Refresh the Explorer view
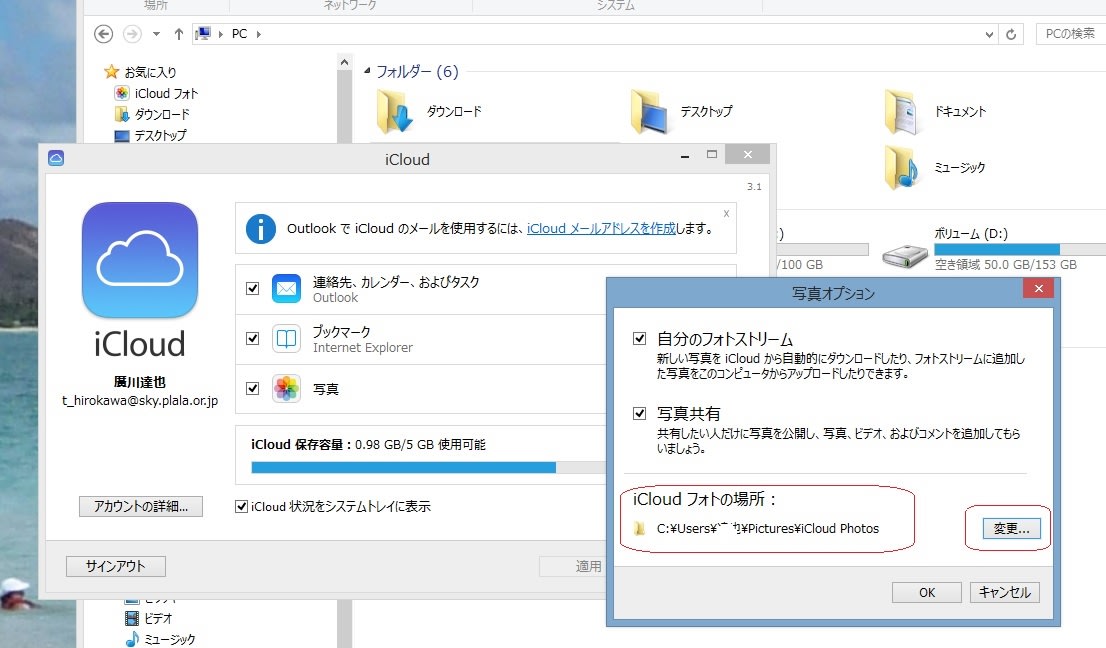Screen dimensions: 1106x648 pyautogui.click(x=1011, y=34)
